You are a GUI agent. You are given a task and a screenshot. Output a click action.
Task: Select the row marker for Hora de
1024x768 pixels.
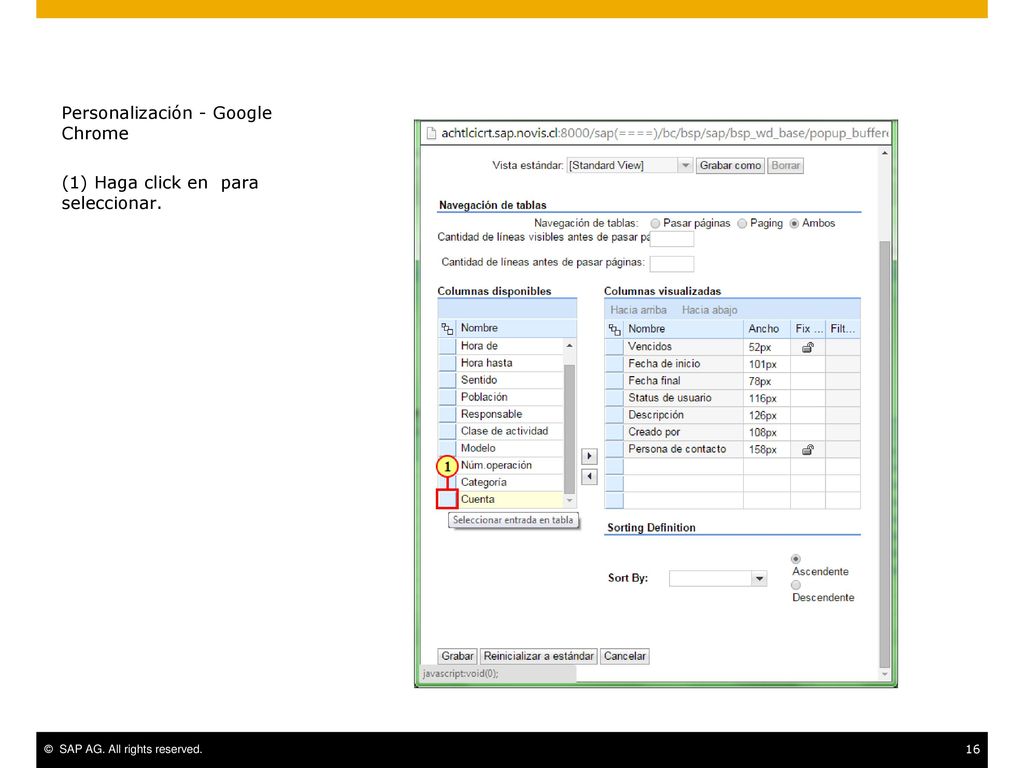pyautogui.click(x=447, y=346)
